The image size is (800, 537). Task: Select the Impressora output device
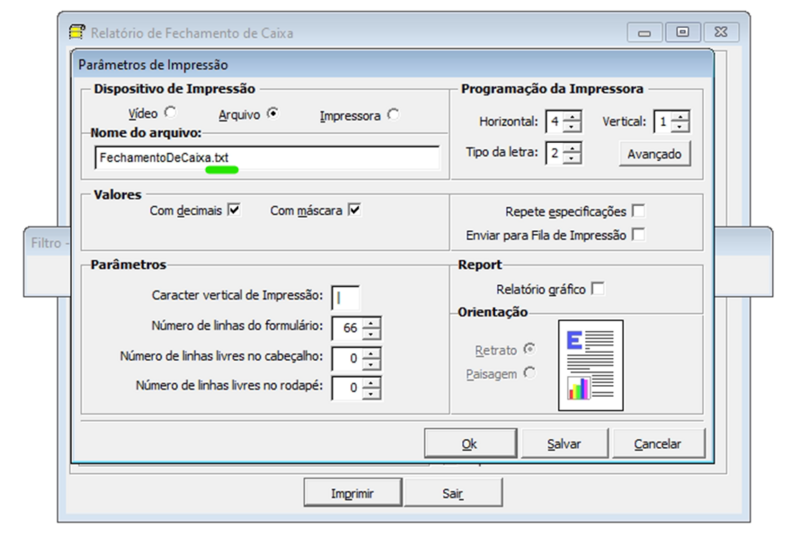(x=393, y=115)
